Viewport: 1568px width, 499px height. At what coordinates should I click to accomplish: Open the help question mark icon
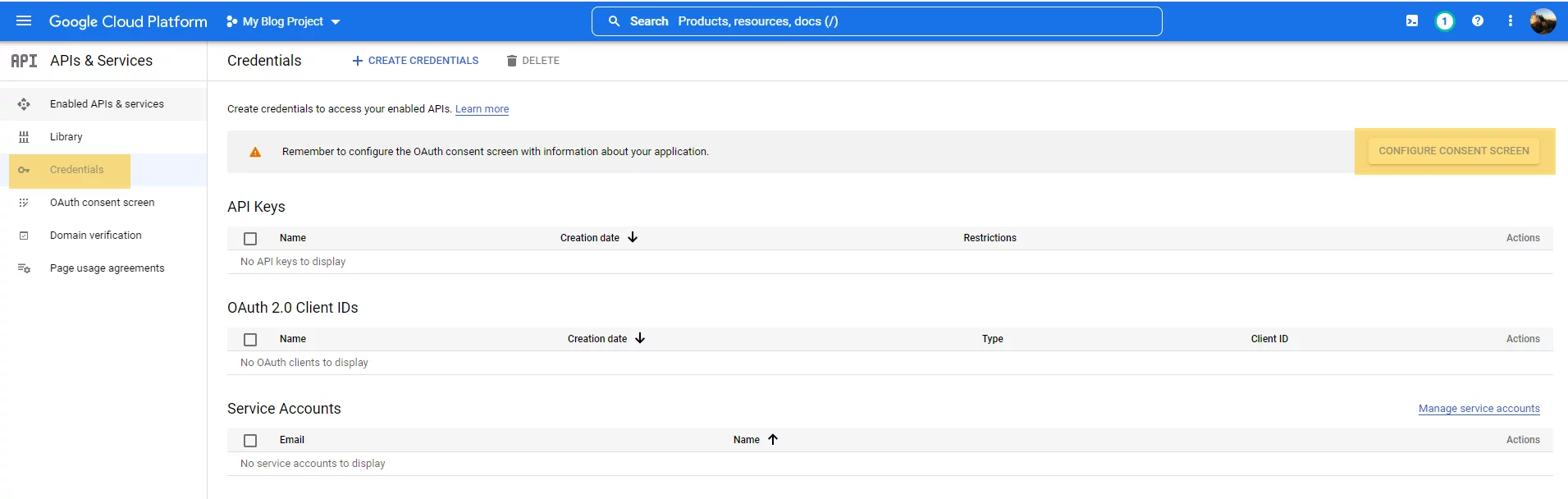click(x=1477, y=21)
